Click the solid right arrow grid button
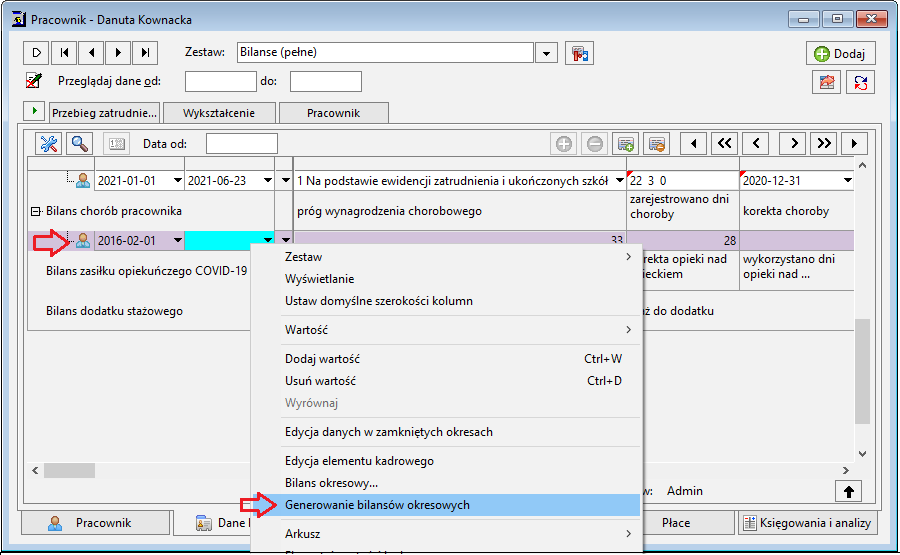The width and height of the screenshot is (900, 555). point(854,143)
